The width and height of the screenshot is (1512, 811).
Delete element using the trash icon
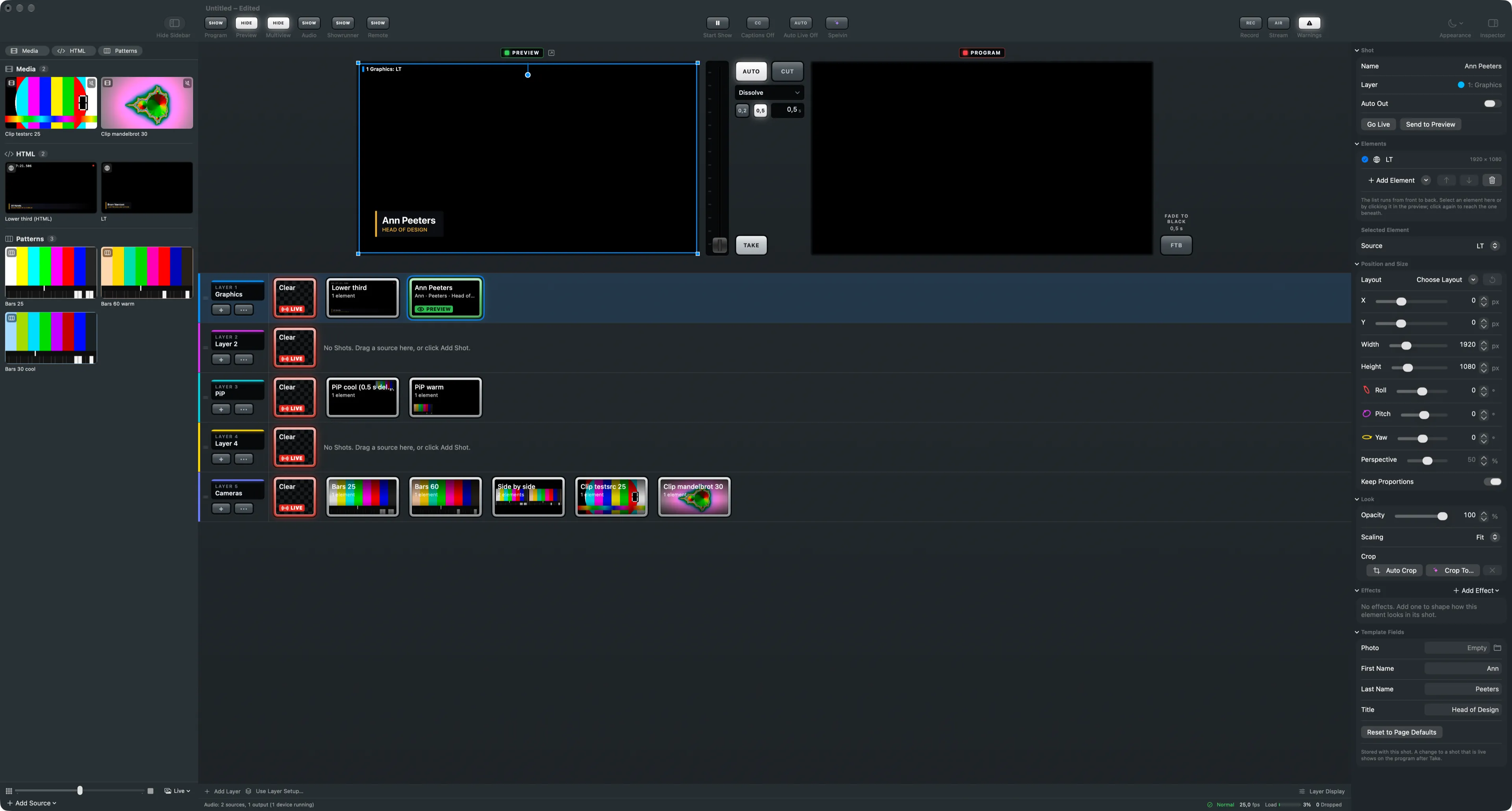pos(1492,180)
